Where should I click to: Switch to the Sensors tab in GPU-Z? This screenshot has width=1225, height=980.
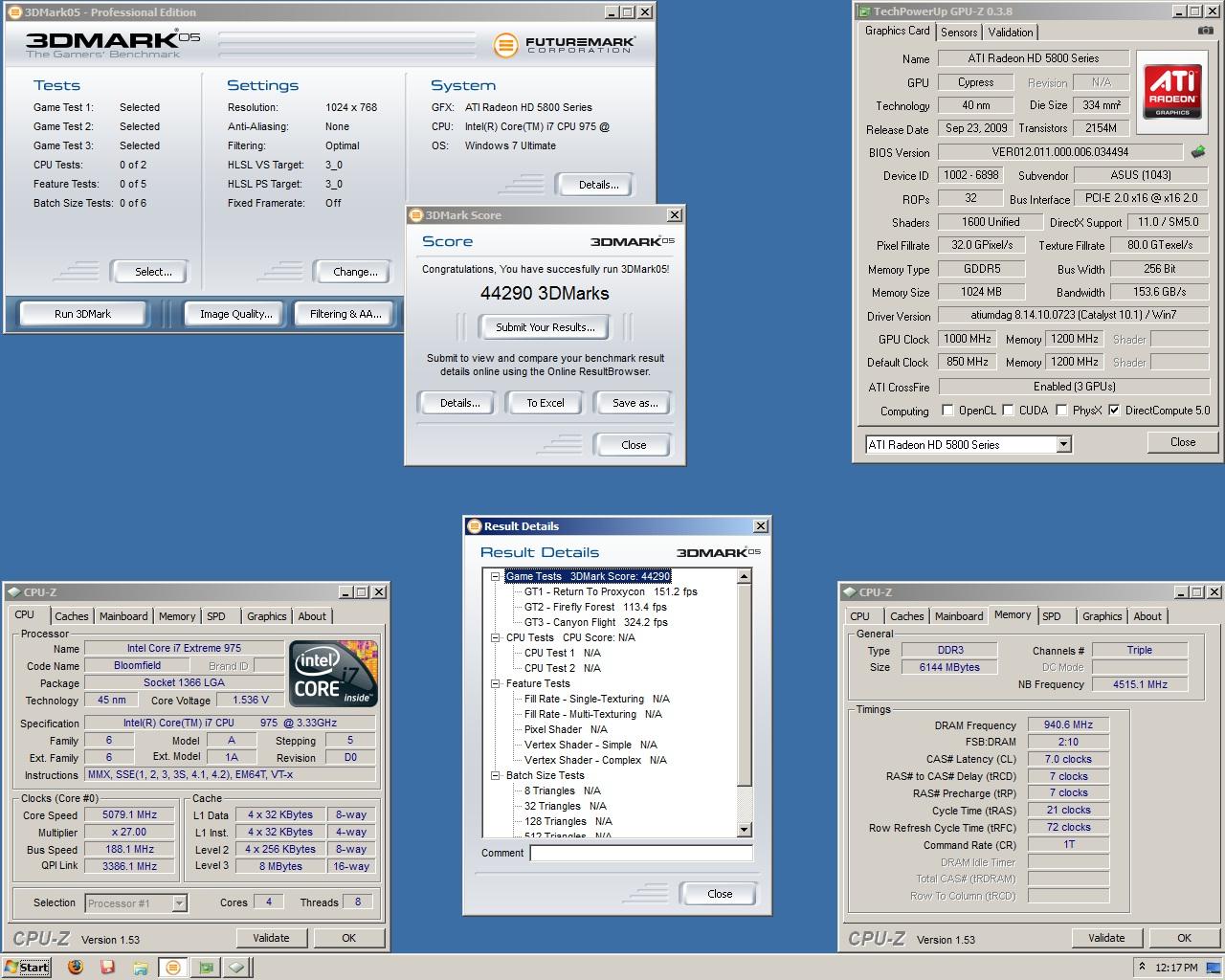[959, 32]
